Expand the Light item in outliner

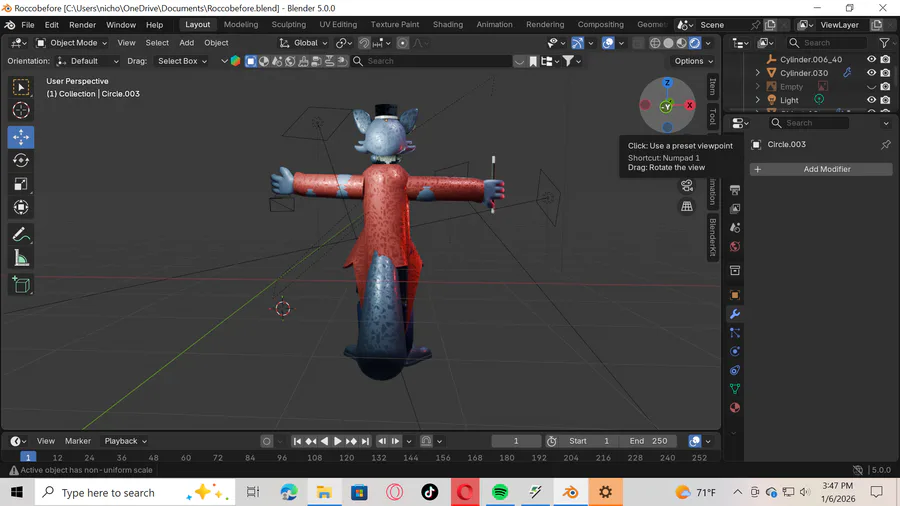coord(758,100)
